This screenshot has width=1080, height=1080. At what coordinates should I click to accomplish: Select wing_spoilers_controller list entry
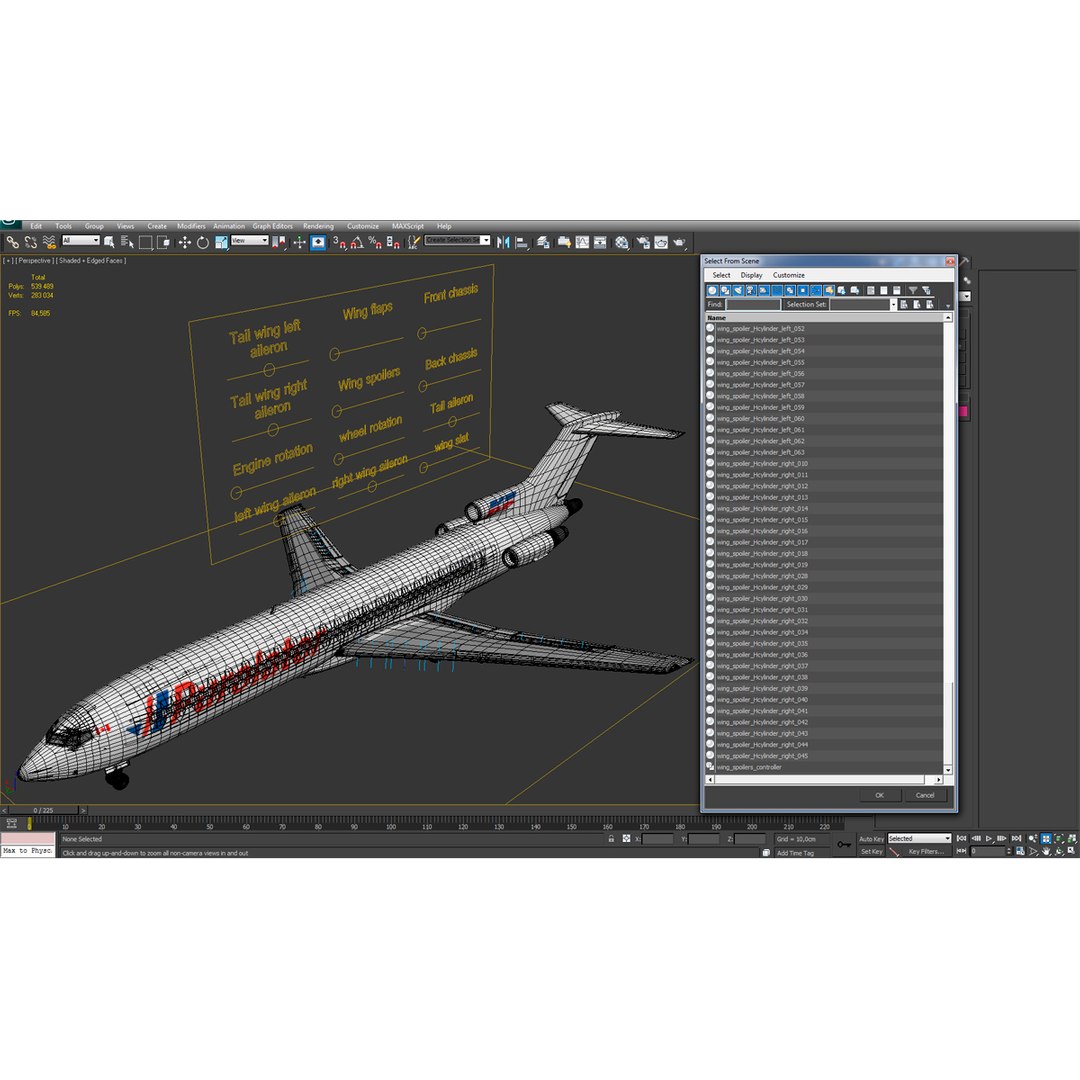749,767
